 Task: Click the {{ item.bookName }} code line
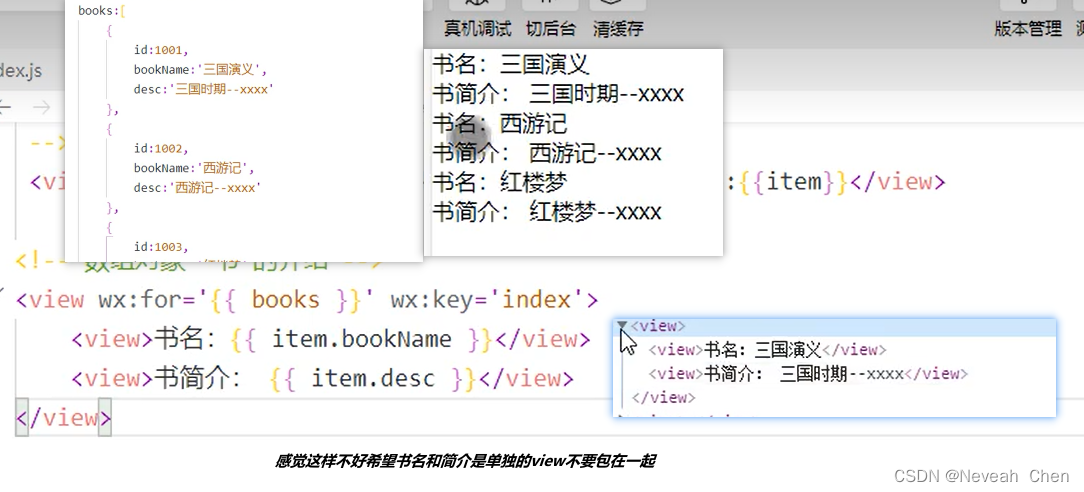coord(330,339)
